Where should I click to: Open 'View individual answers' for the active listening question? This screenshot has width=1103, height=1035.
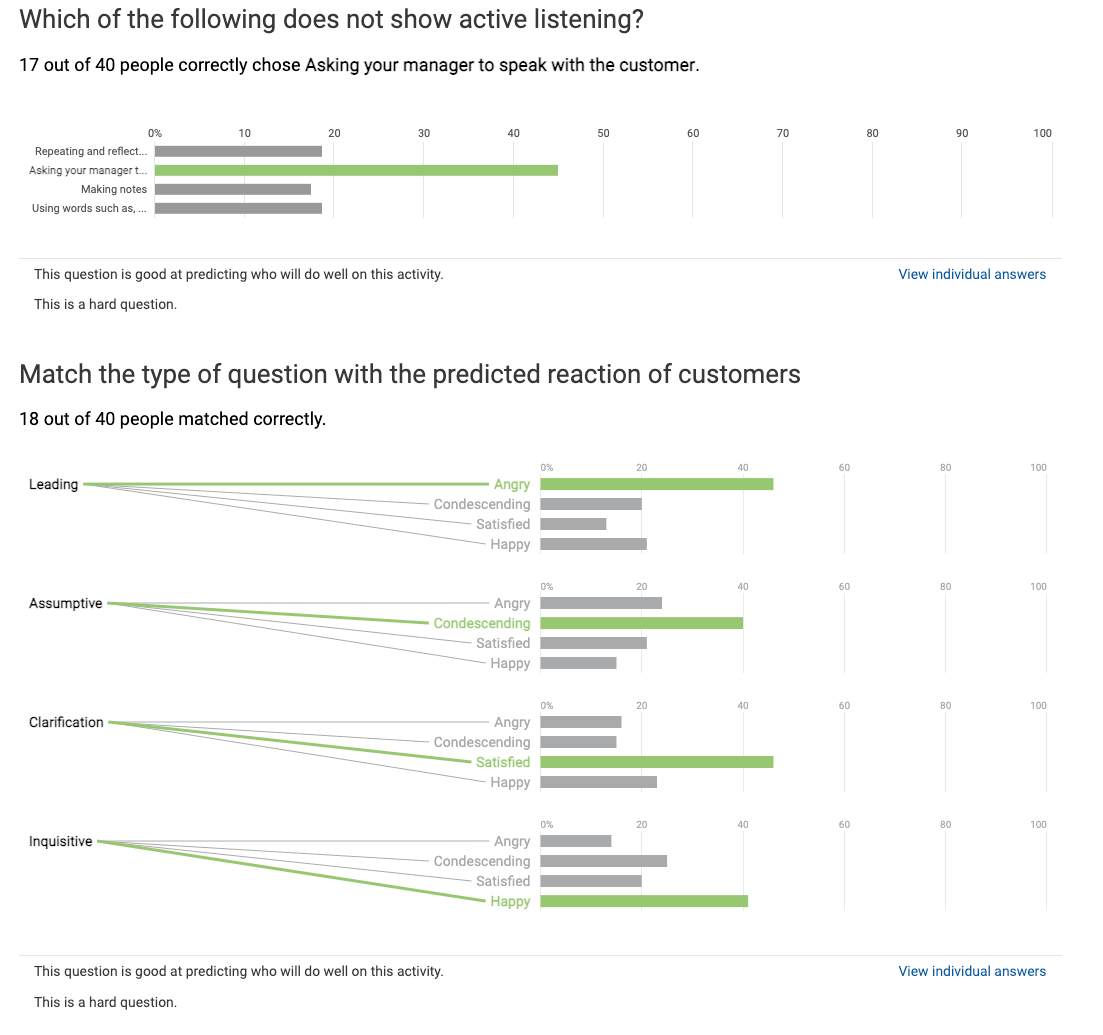pyautogui.click(x=971, y=273)
